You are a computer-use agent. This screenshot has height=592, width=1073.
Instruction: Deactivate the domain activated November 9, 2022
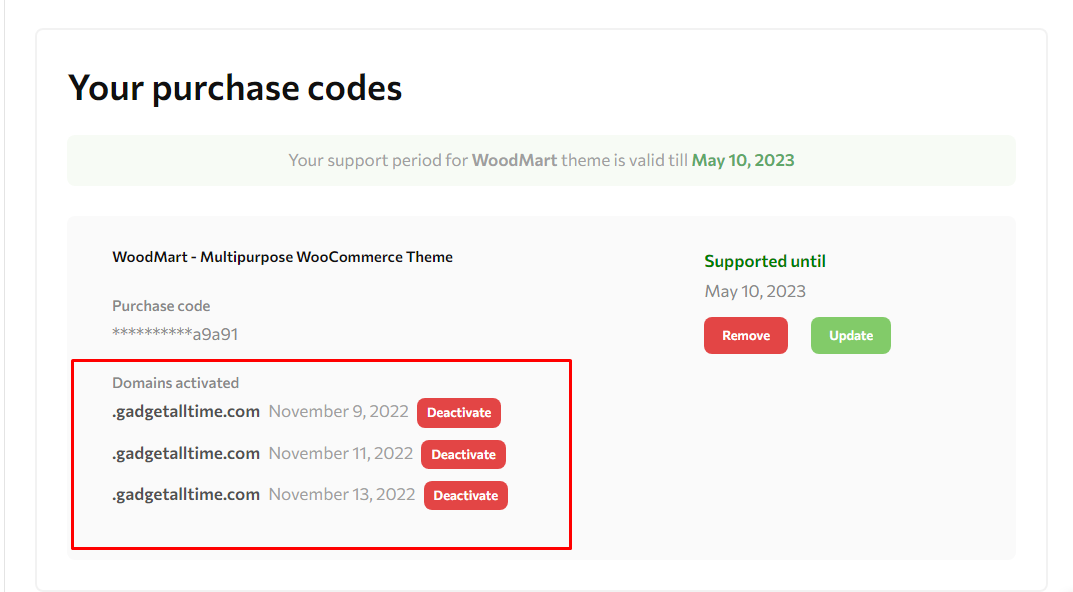458,413
